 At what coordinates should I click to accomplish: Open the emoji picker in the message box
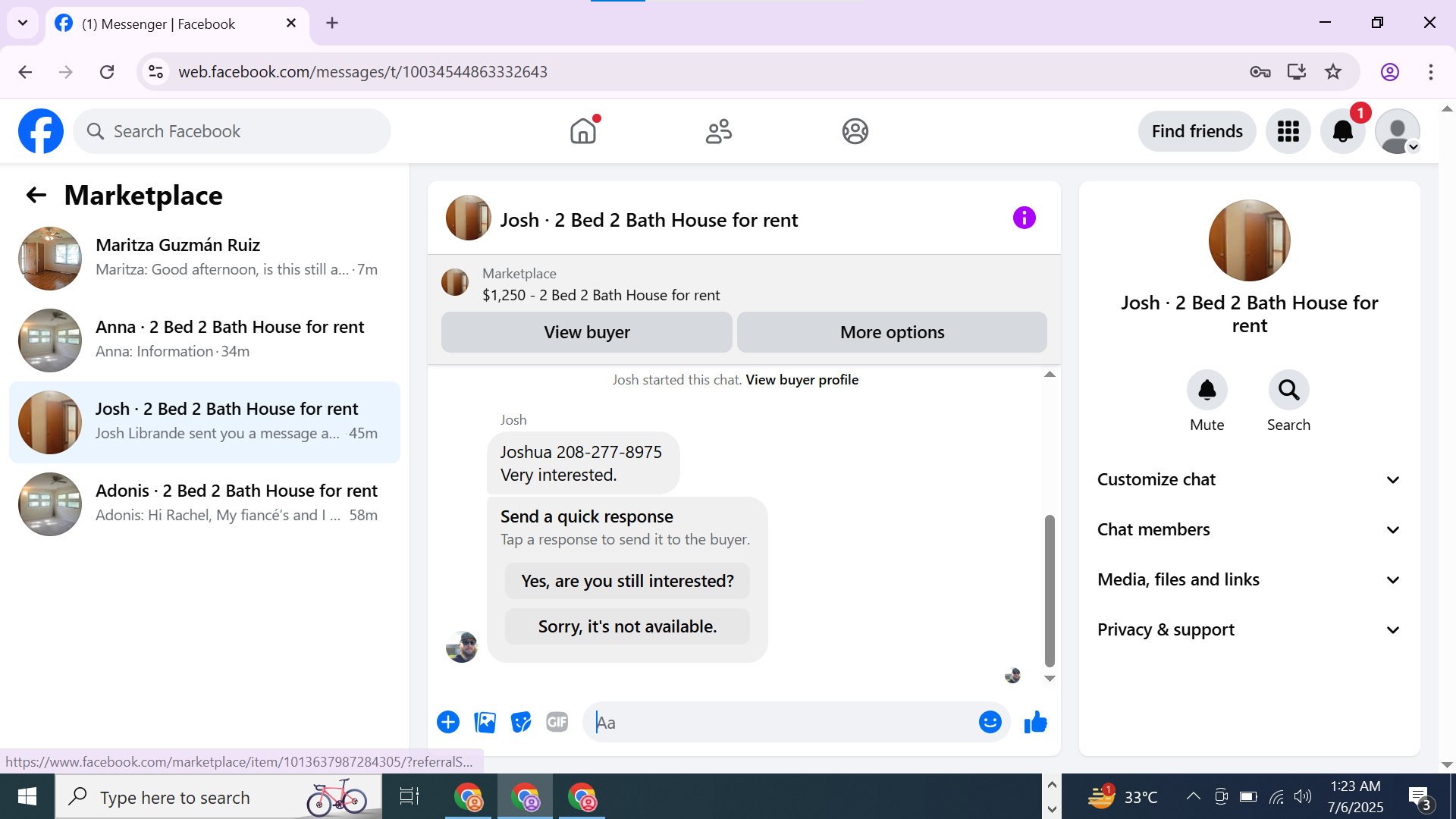(x=990, y=722)
